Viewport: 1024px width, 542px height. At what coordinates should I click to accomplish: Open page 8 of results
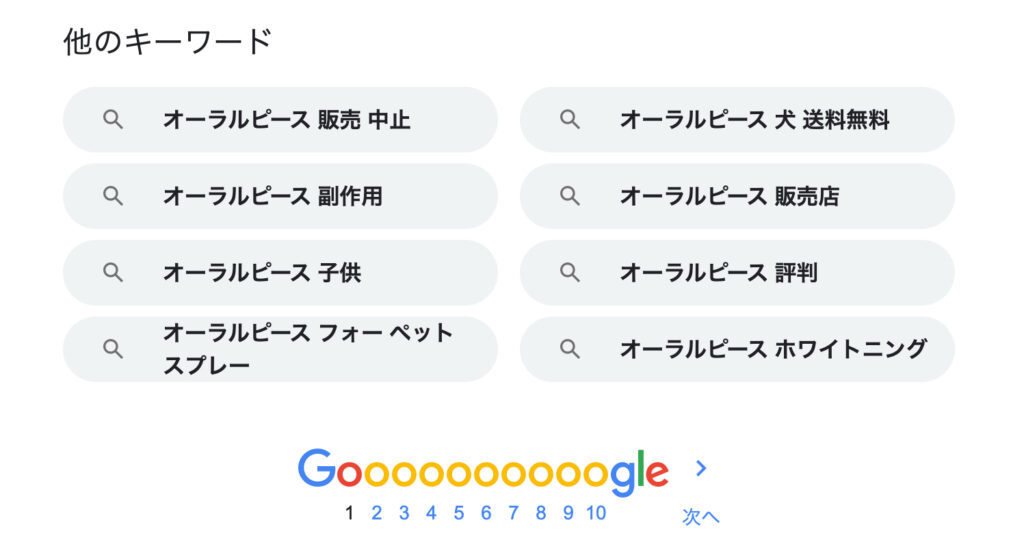pyautogui.click(x=541, y=513)
